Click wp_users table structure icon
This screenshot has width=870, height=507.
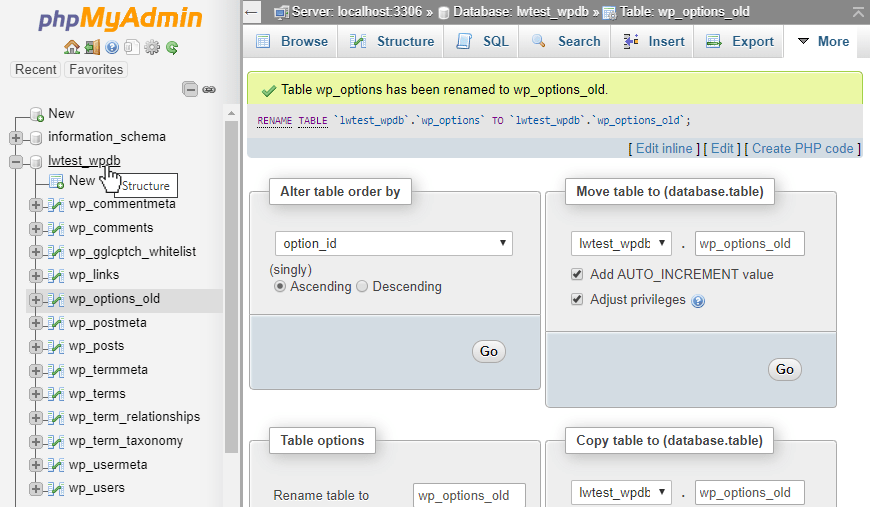pos(55,488)
